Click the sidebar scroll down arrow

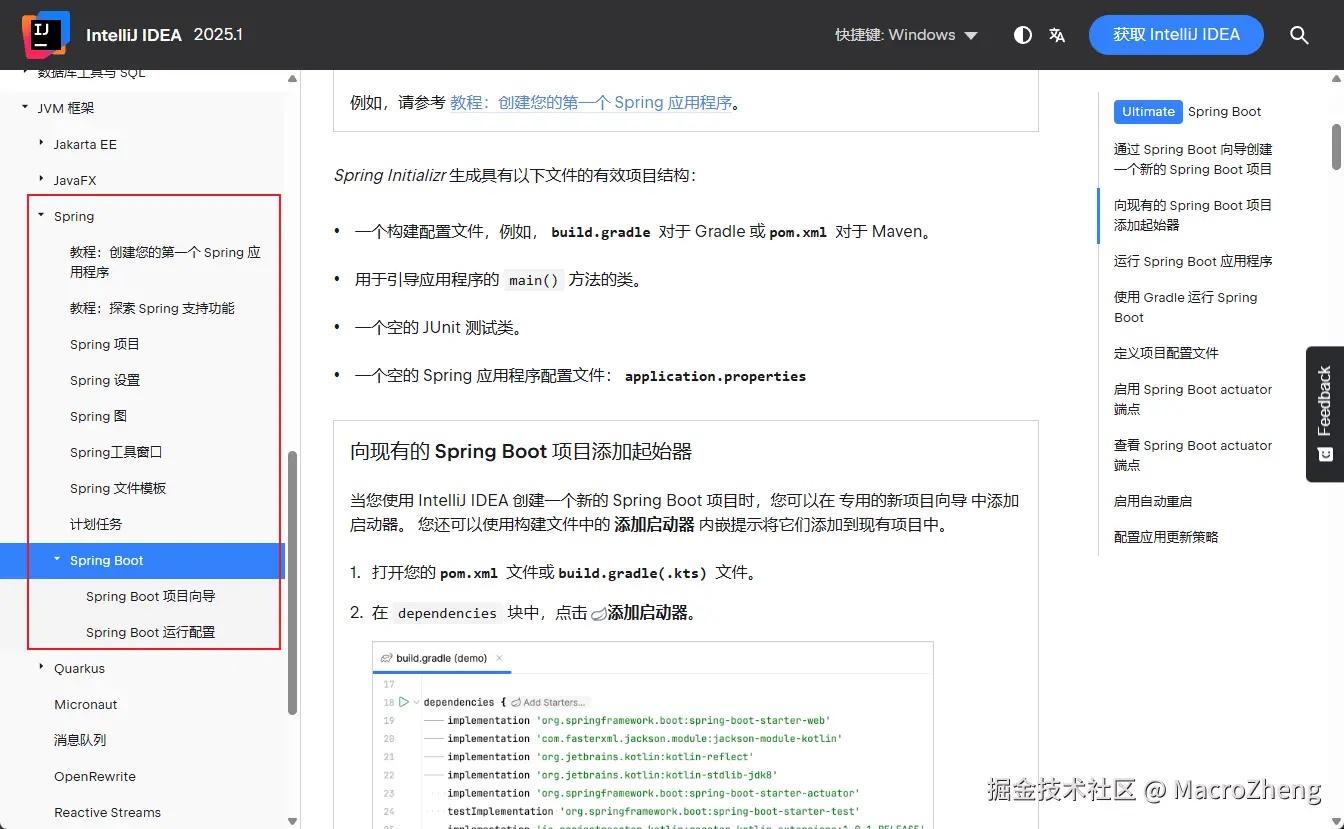(x=293, y=820)
